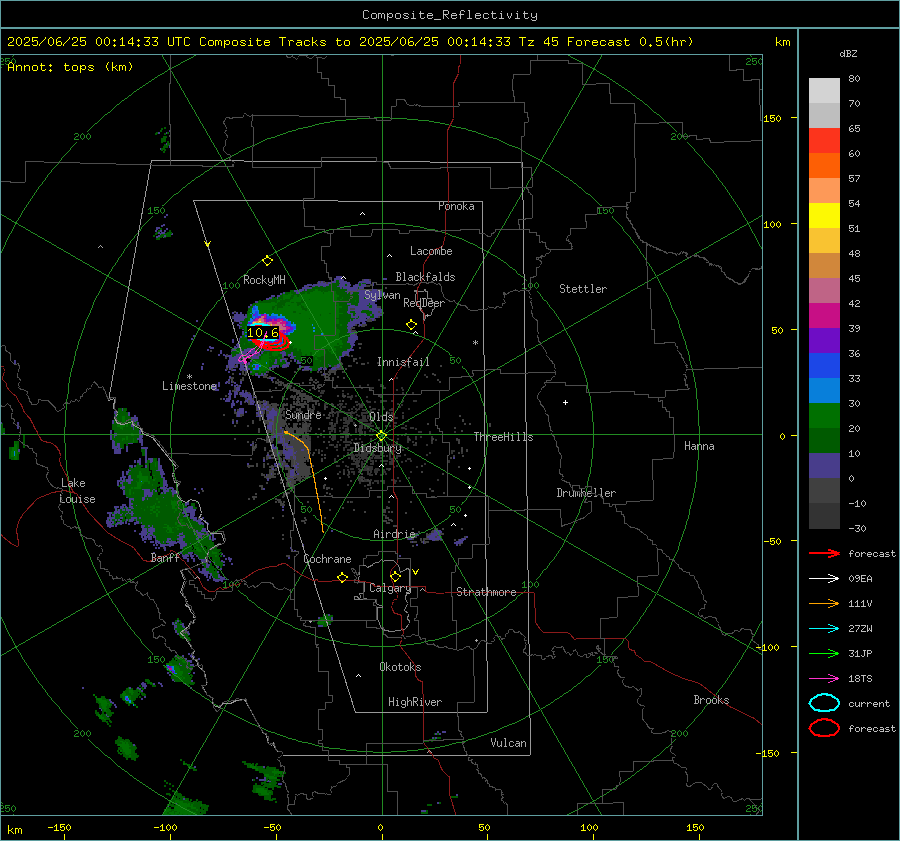Click the bright yellow 54–51 dBZ swatch

pos(824,216)
